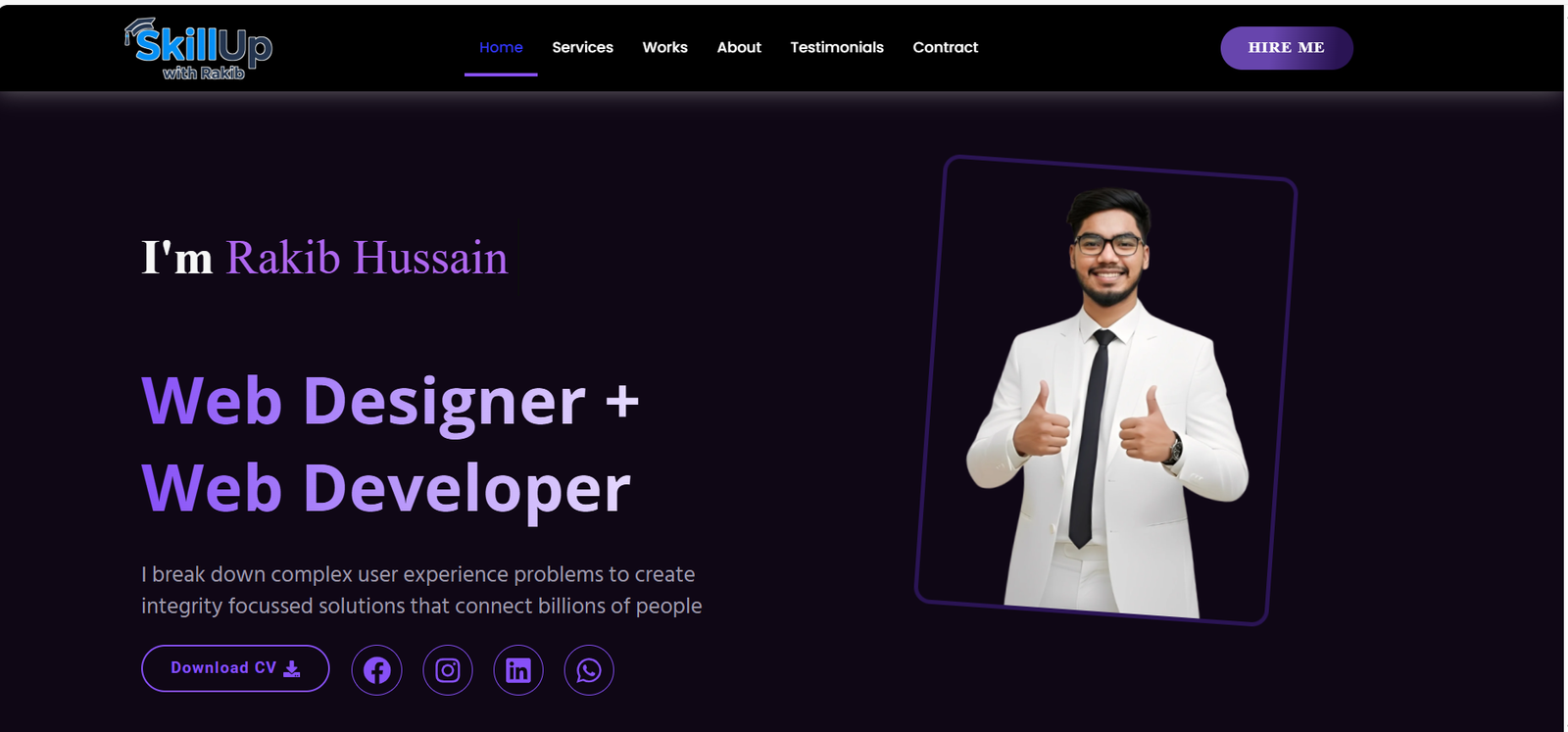
Task: Click the "I'm" greeting text
Action: pos(177,258)
